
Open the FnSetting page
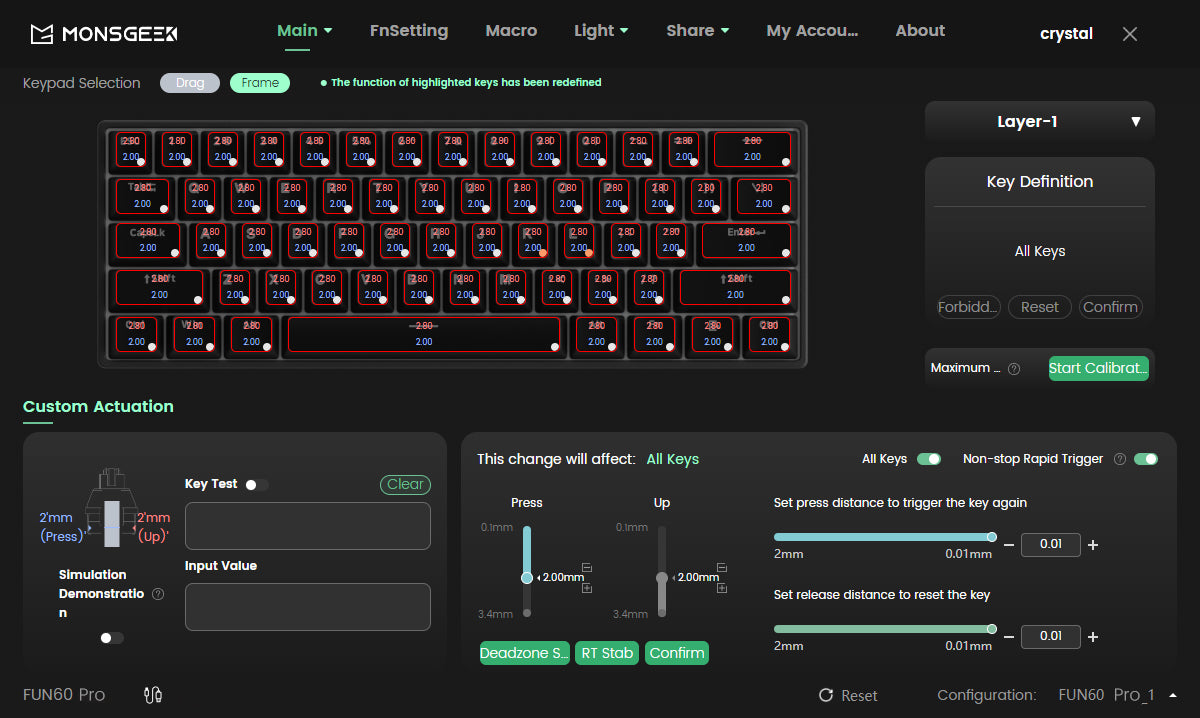point(409,30)
